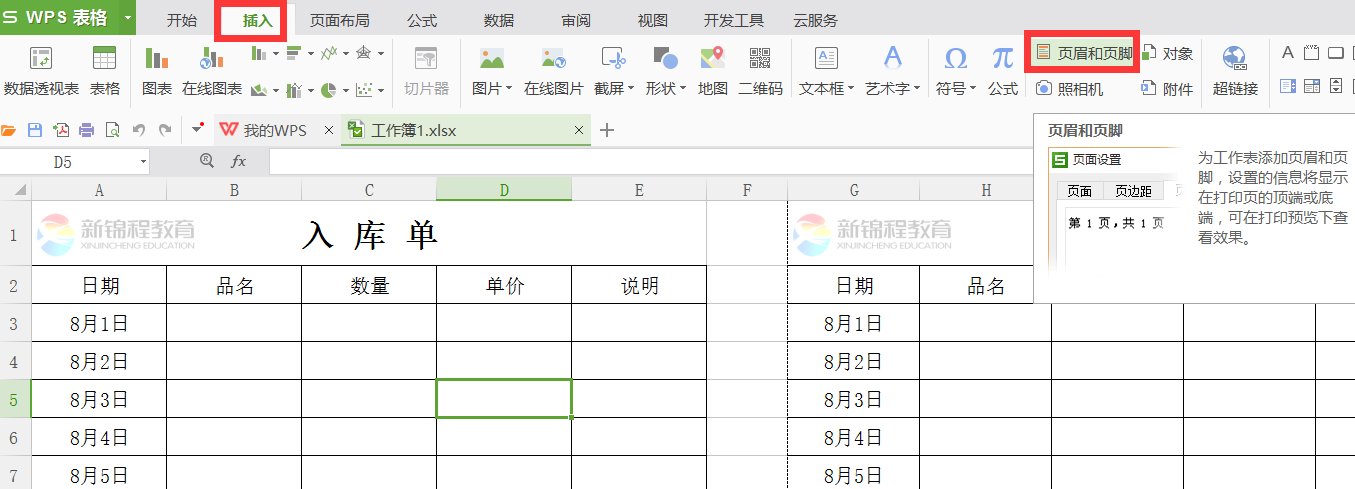1355x489 pixels.
Task: Expand the 艺术字 word art dropdown
Action: [x=917, y=89]
